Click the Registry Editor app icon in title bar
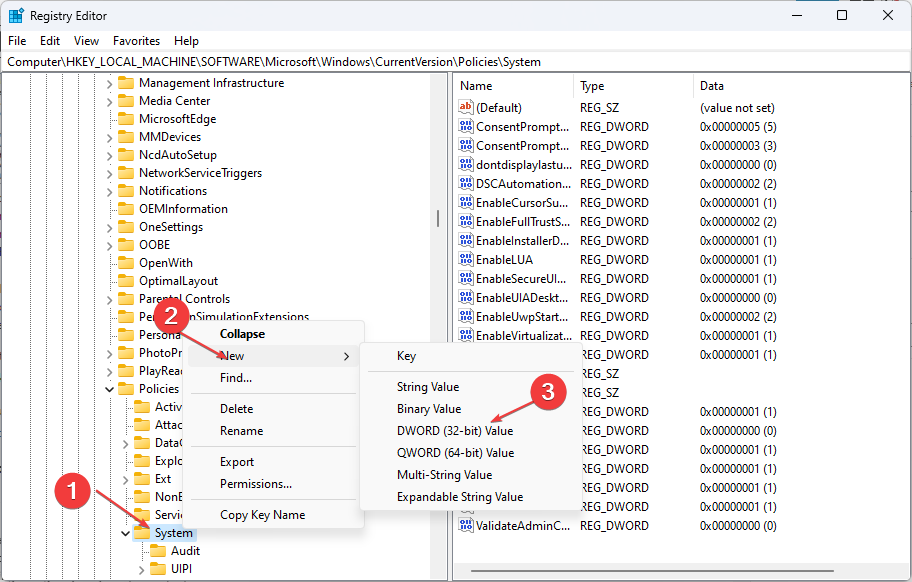 tap(16, 16)
